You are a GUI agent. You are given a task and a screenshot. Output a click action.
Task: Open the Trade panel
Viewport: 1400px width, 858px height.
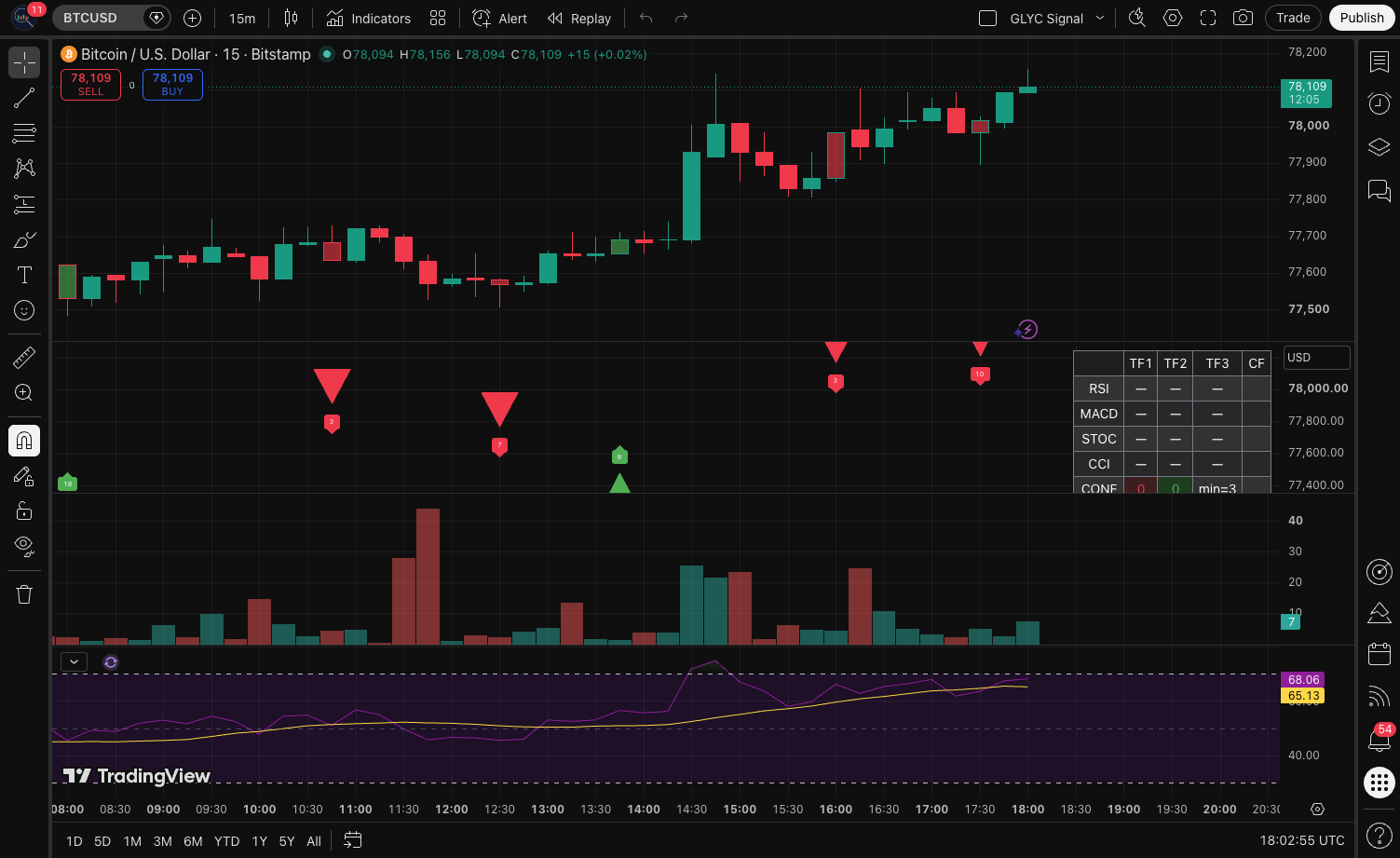point(1293,18)
